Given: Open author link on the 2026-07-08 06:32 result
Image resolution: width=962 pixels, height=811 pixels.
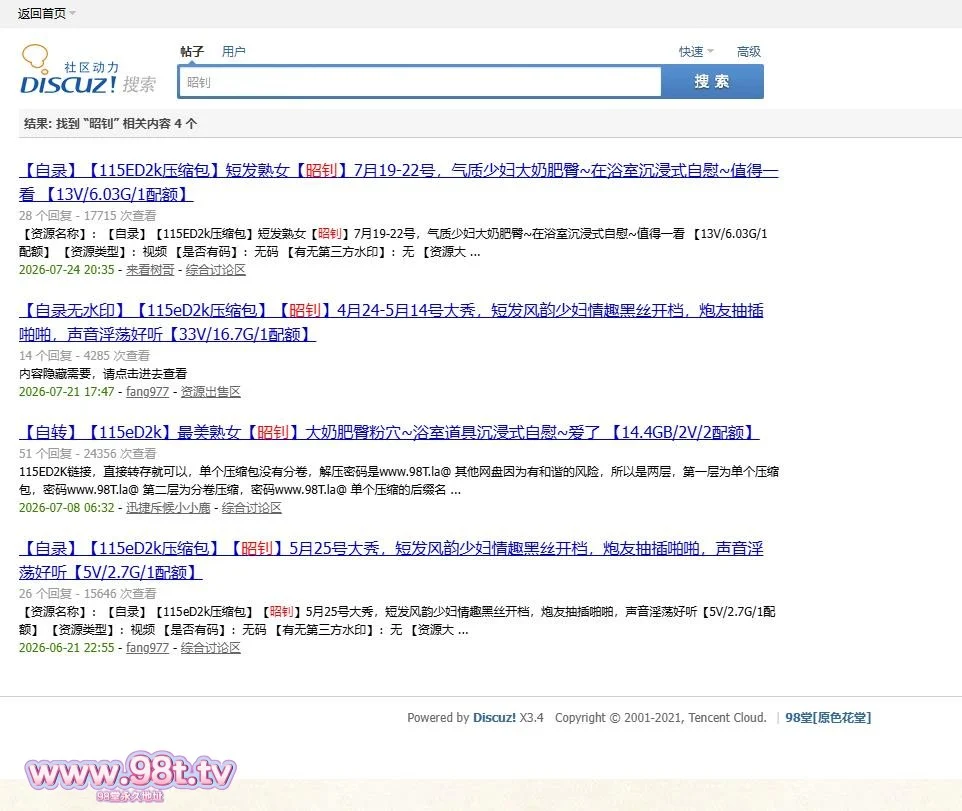Looking at the screenshot, I should click(x=168, y=508).
